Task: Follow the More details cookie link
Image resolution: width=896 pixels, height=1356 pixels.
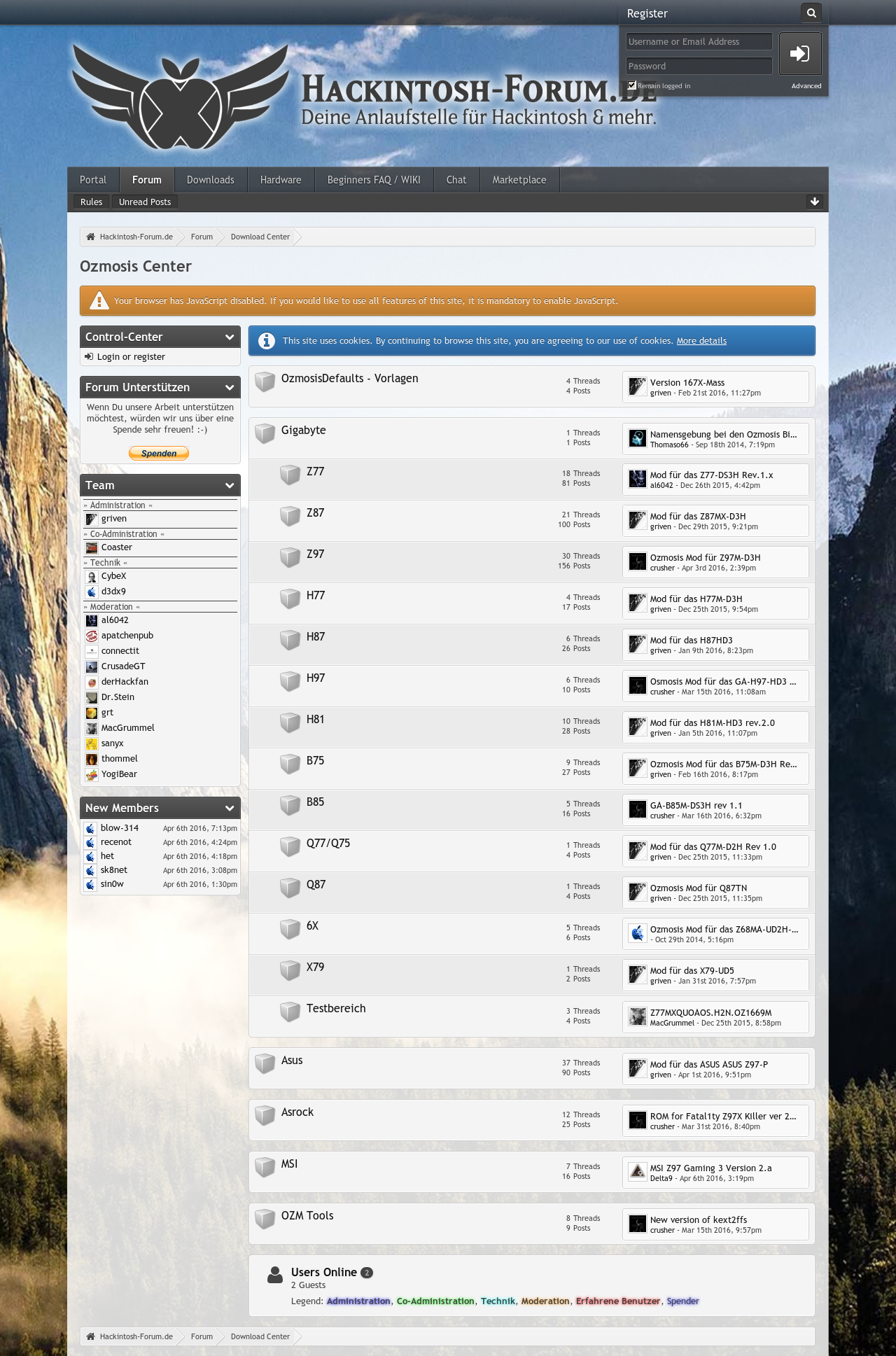Action: (x=701, y=341)
